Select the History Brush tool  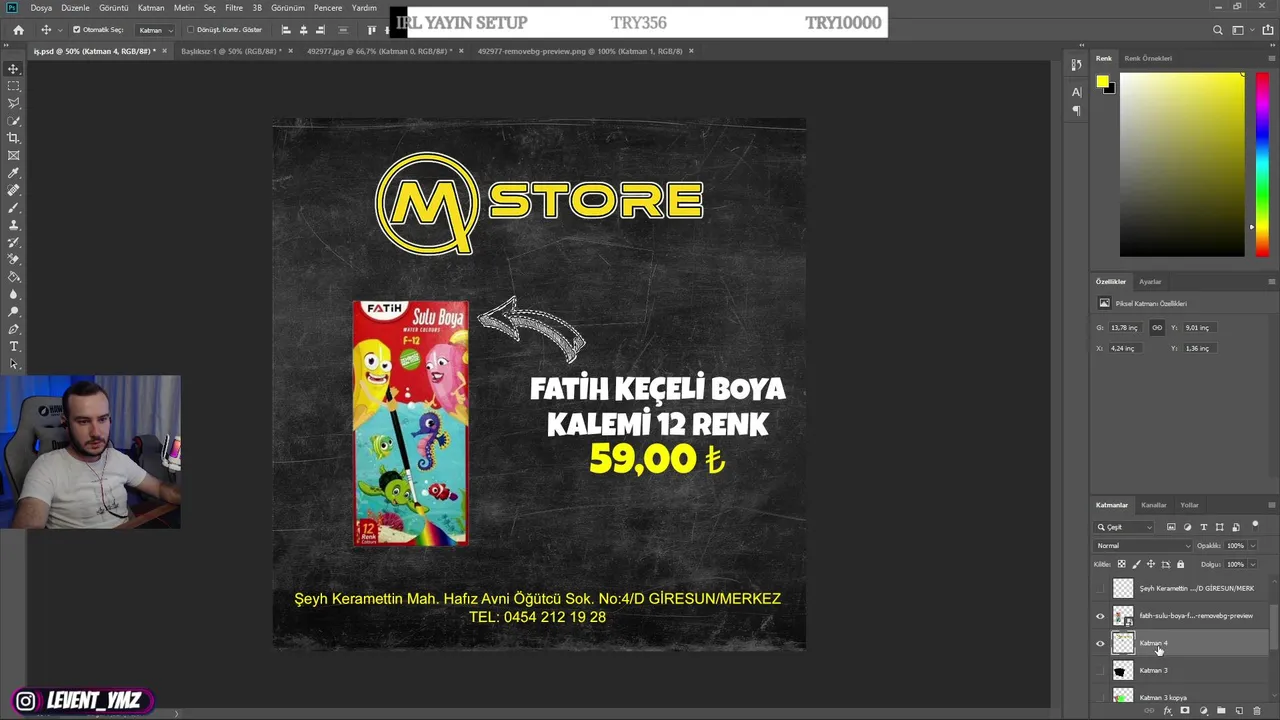13,242
